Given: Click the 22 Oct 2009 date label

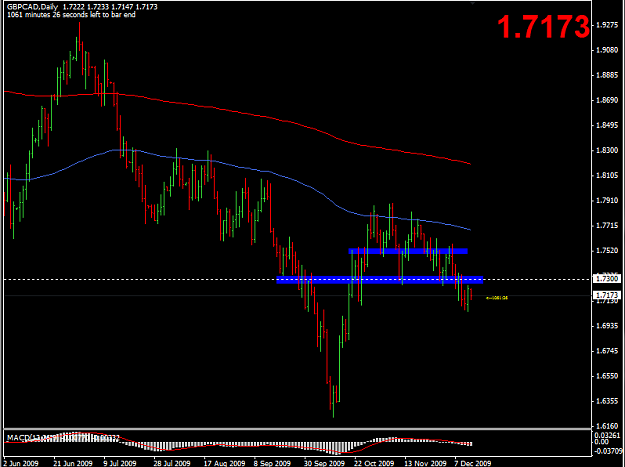Looking at the screenshot, I should (374, 463).
